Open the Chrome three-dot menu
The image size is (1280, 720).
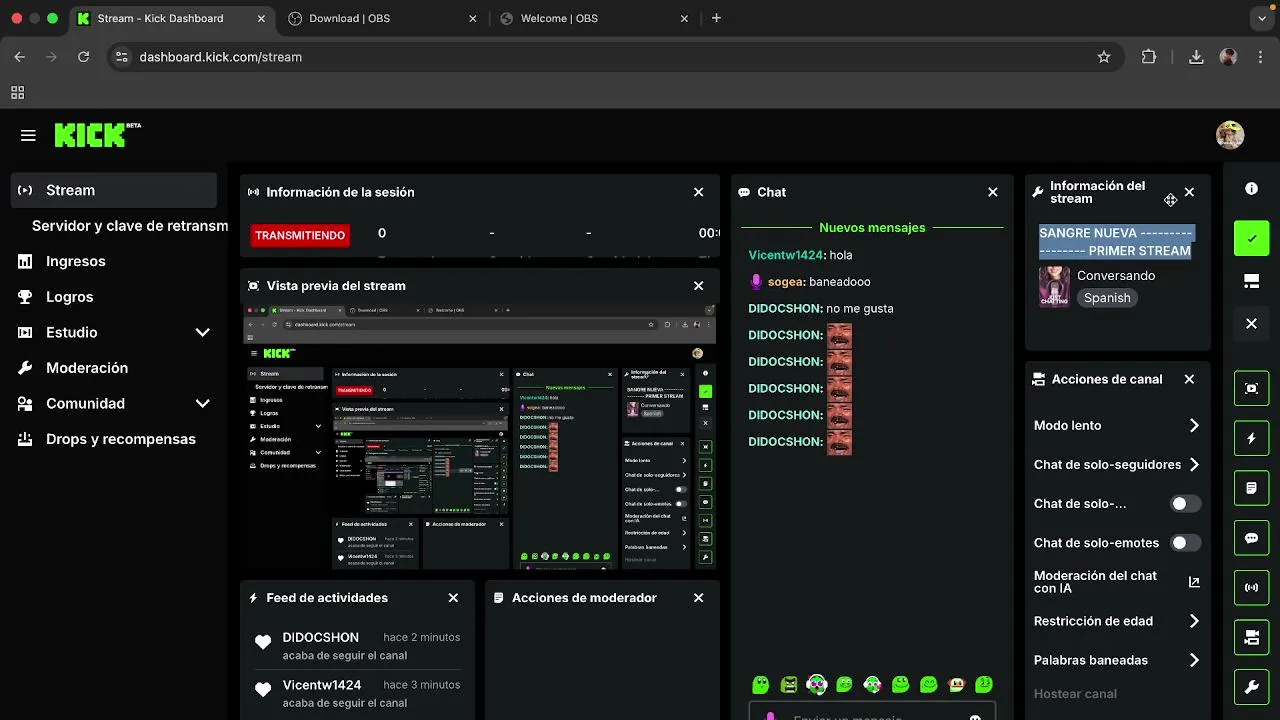[1260, 57]
